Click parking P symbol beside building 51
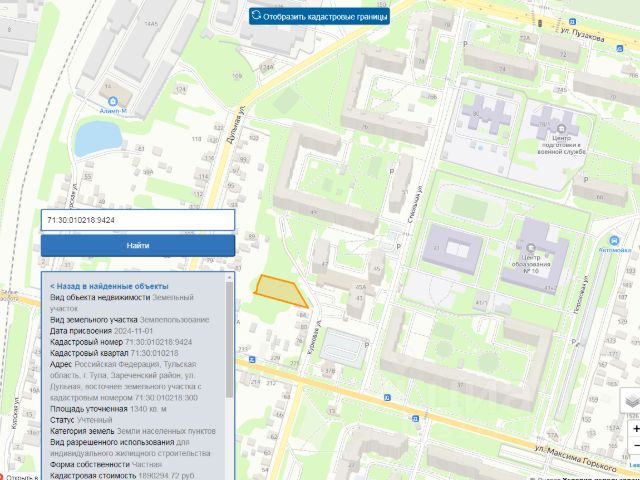Screen dimensions: 640x480 [x=392, y=172]
